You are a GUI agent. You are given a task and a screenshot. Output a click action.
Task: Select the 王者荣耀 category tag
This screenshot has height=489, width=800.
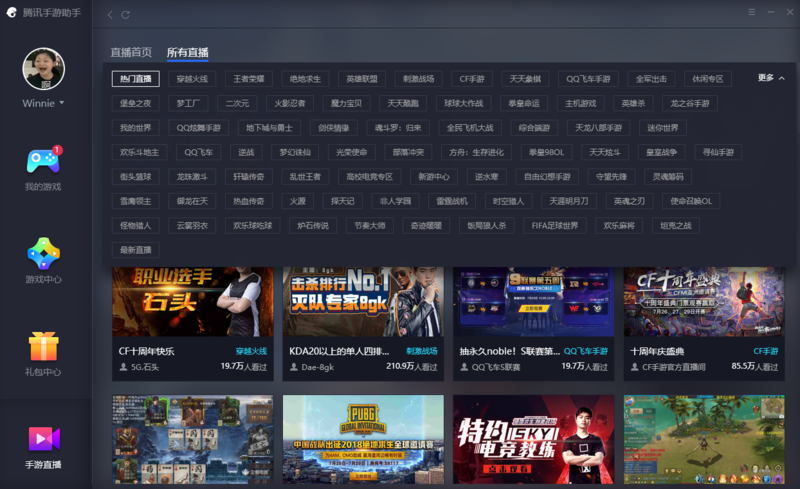click(x=249, y=79)
